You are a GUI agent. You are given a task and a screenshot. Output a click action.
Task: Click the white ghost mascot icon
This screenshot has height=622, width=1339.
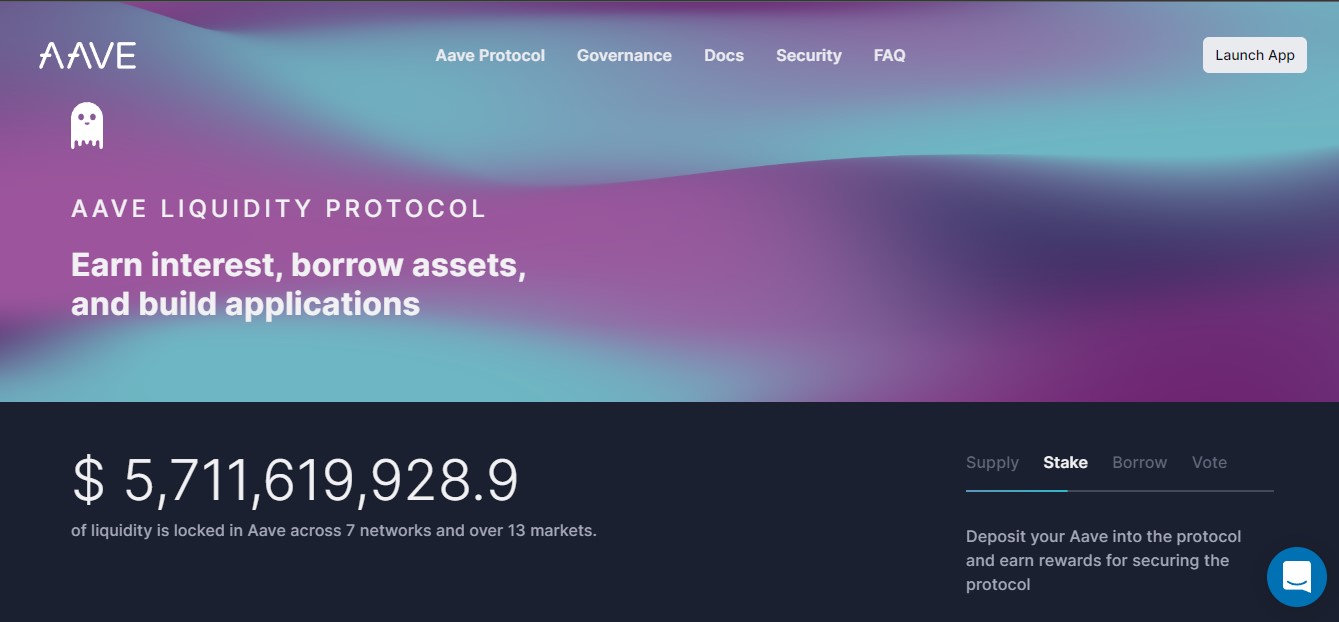(88, 123)
